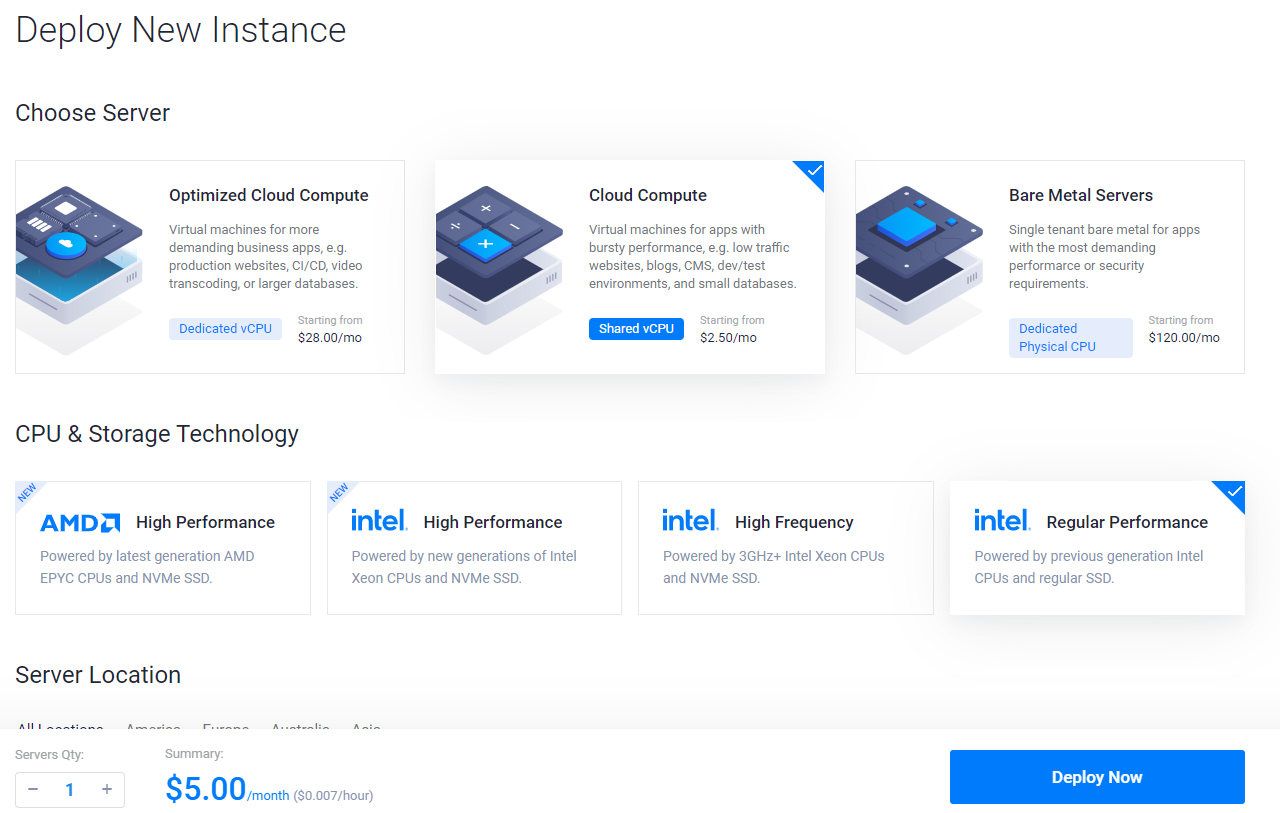Click the $5.00 monthly summary price
This screenshot has height=813, width=1280.
206,789
